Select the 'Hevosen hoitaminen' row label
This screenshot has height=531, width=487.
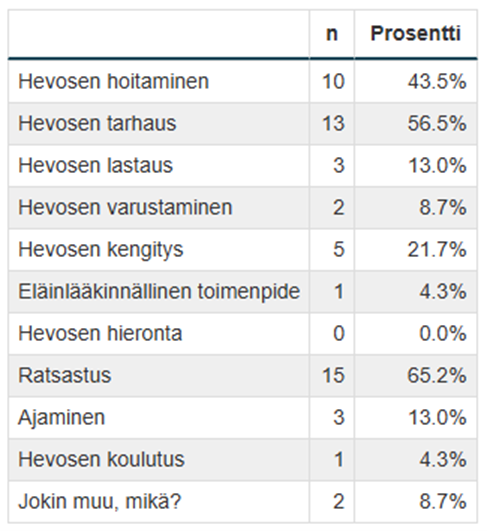(x=113, y=82)
